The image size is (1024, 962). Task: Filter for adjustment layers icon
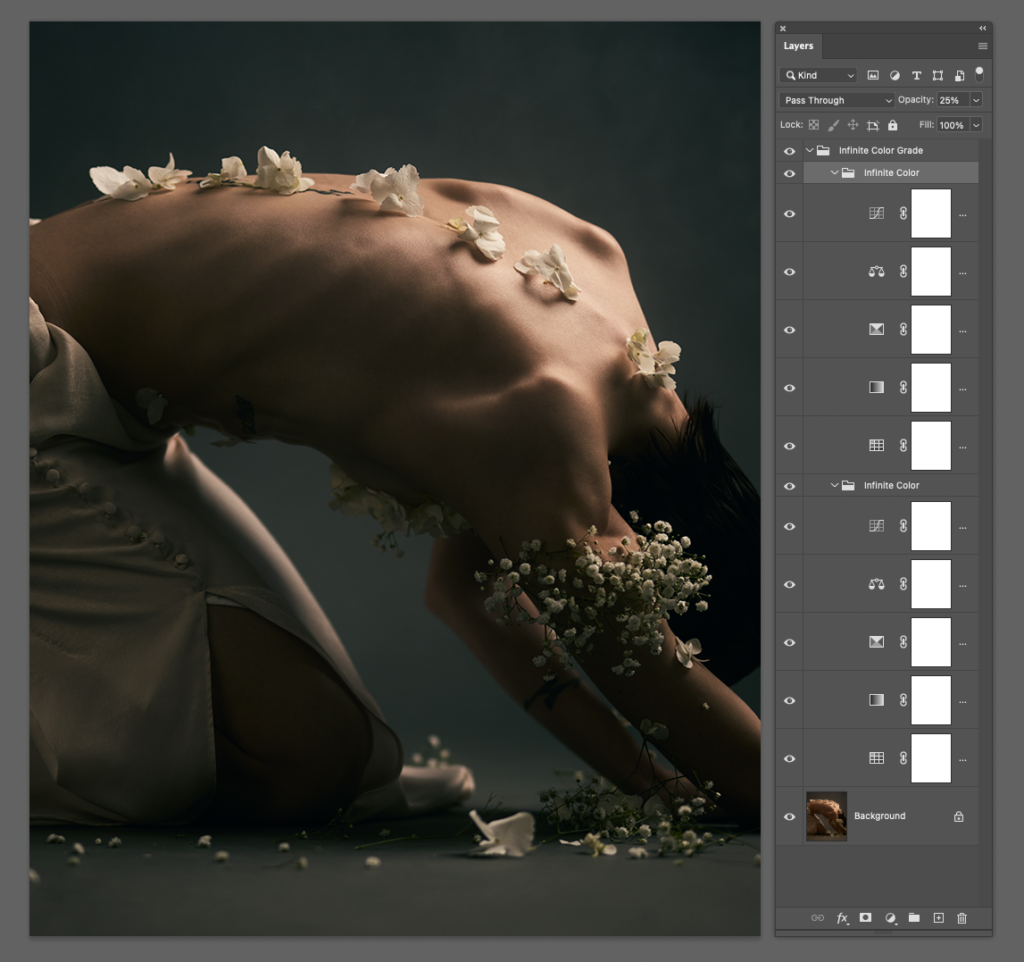point(894,75)
